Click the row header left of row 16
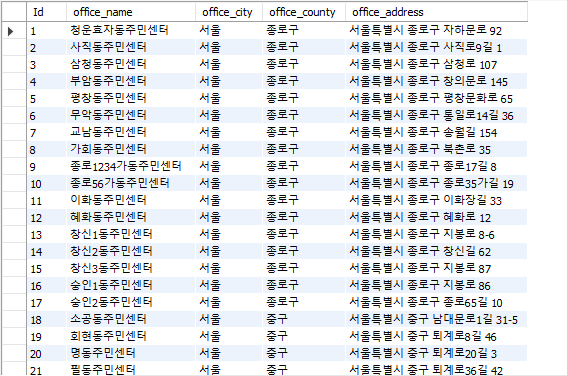Image resolution: width=567 pixels, height=376 pixels. coord(14,285)
